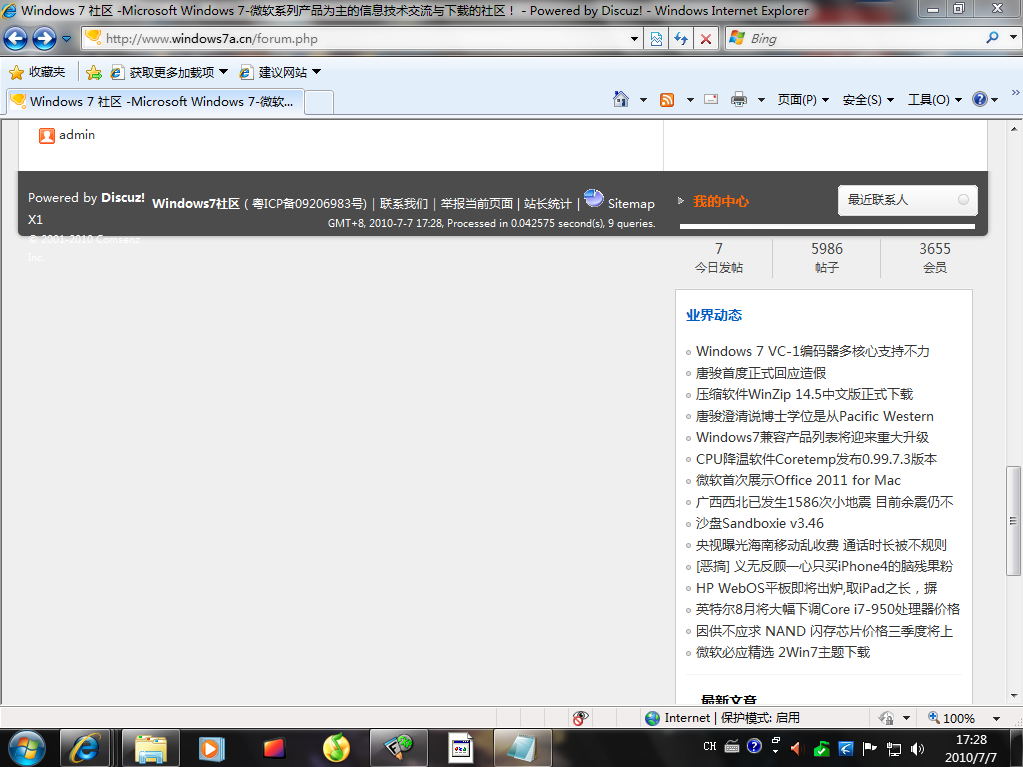This screenshot has width=1023, height=767.
Task: Click the green music note taskbar icon
Action: click(336, 748)
